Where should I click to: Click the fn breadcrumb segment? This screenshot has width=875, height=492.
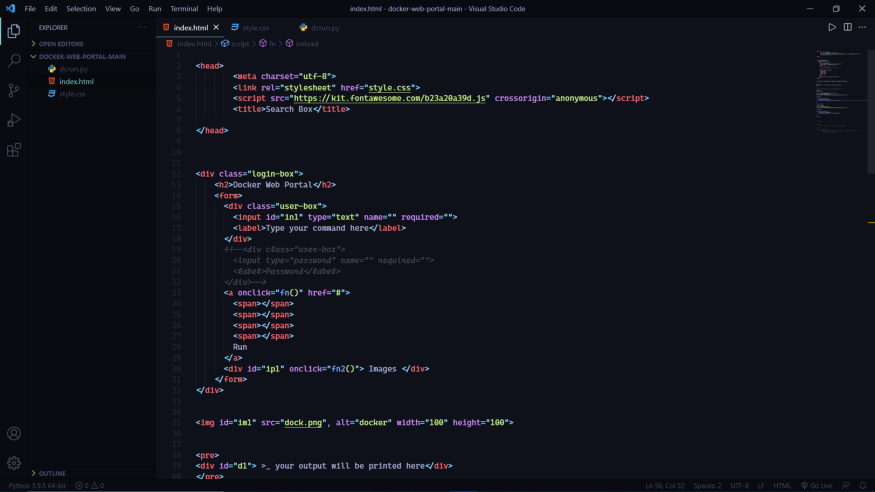click(272, 44)
